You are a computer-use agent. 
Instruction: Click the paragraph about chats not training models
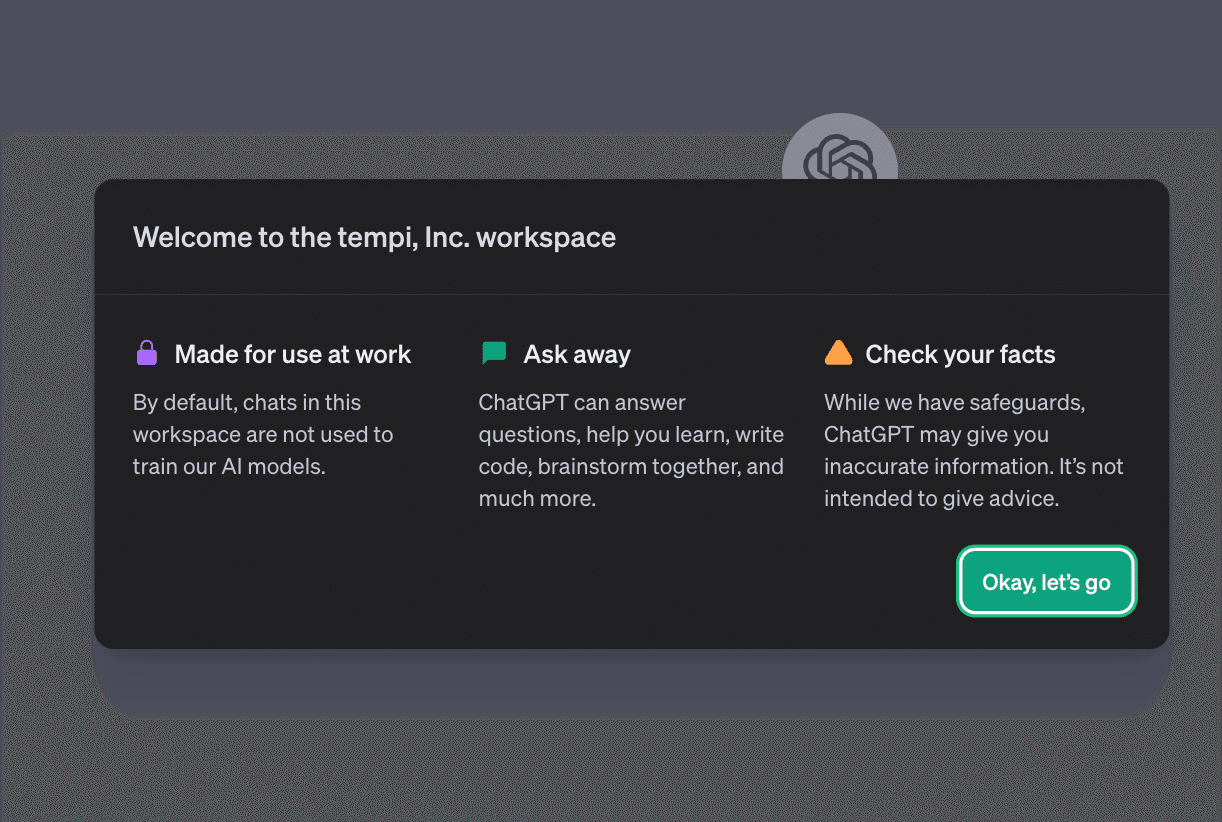tap(263, 434)
